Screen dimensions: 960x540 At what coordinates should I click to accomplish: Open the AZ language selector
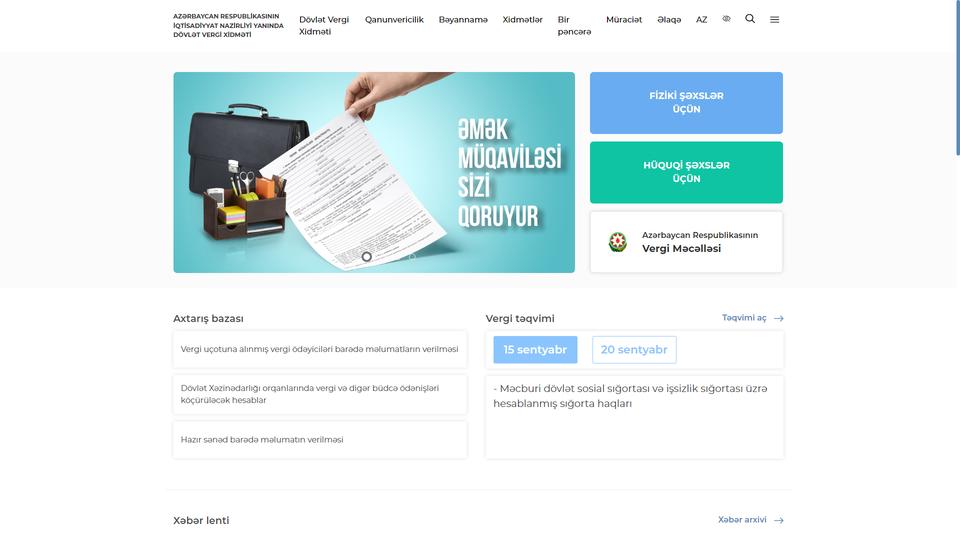coord(702,20)
